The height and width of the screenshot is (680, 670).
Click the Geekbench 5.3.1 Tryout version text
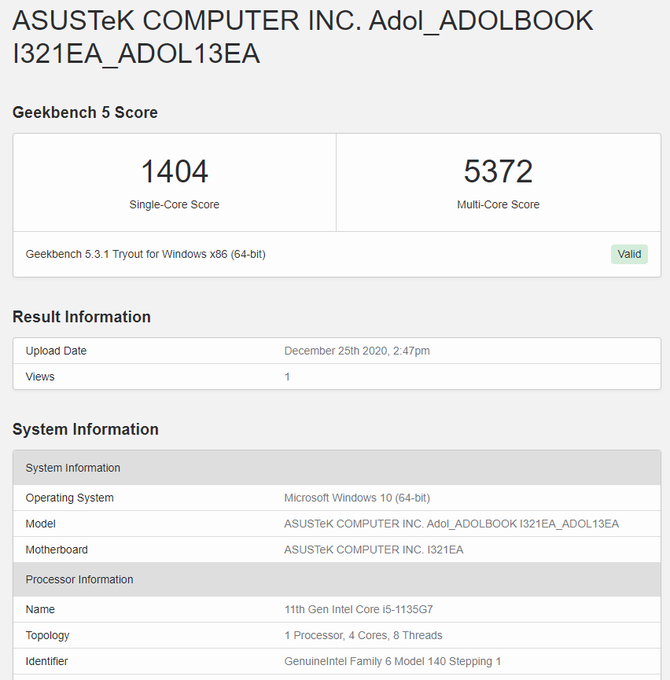145,254
